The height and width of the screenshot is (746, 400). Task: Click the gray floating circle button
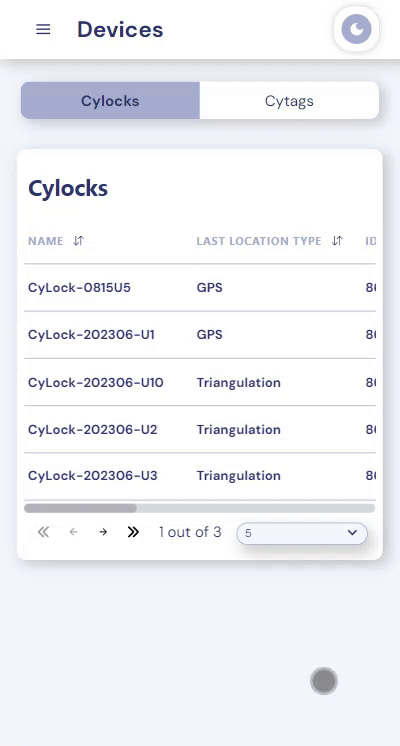324,681
